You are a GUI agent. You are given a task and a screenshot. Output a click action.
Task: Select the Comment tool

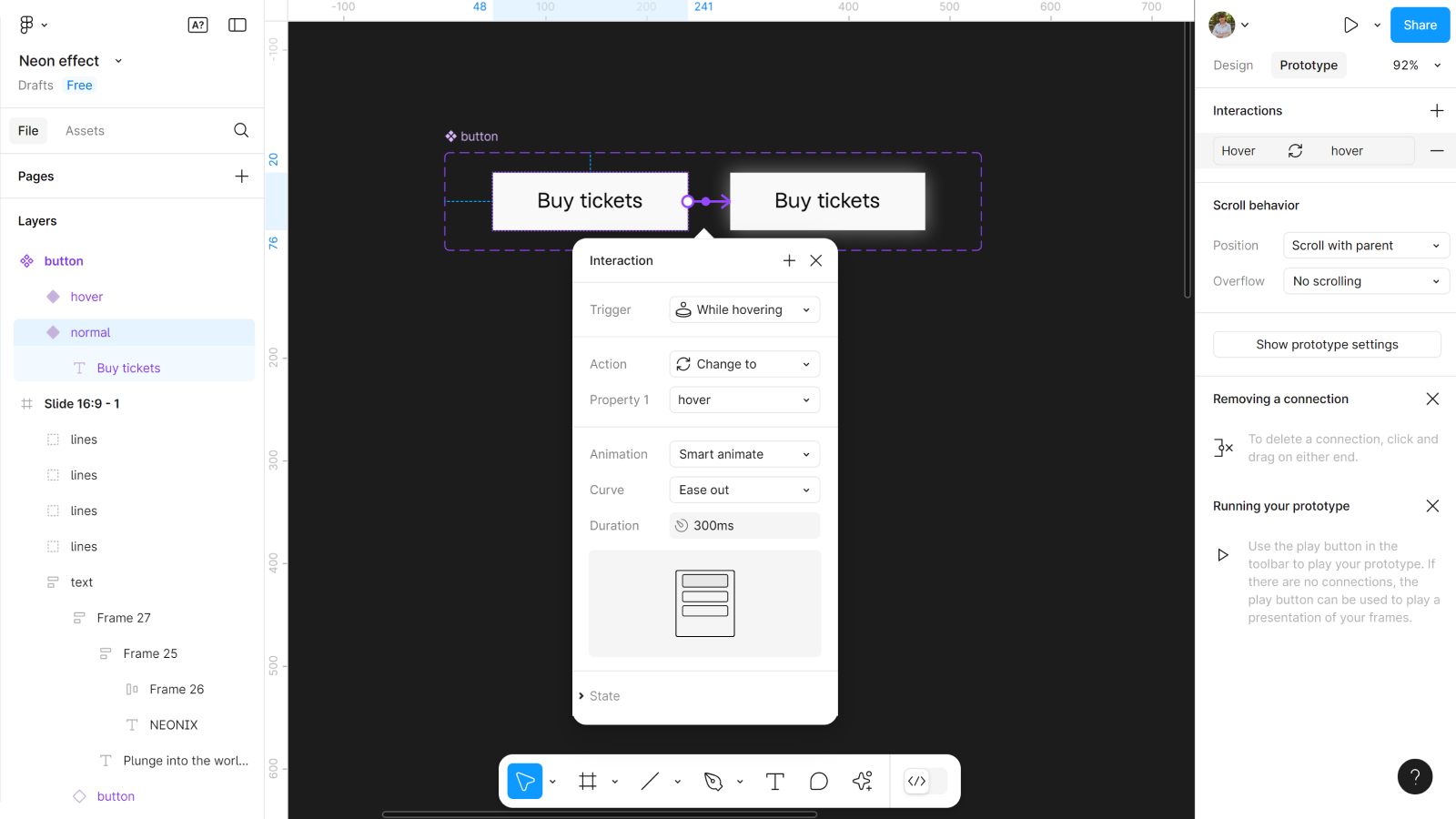point(818,781)
